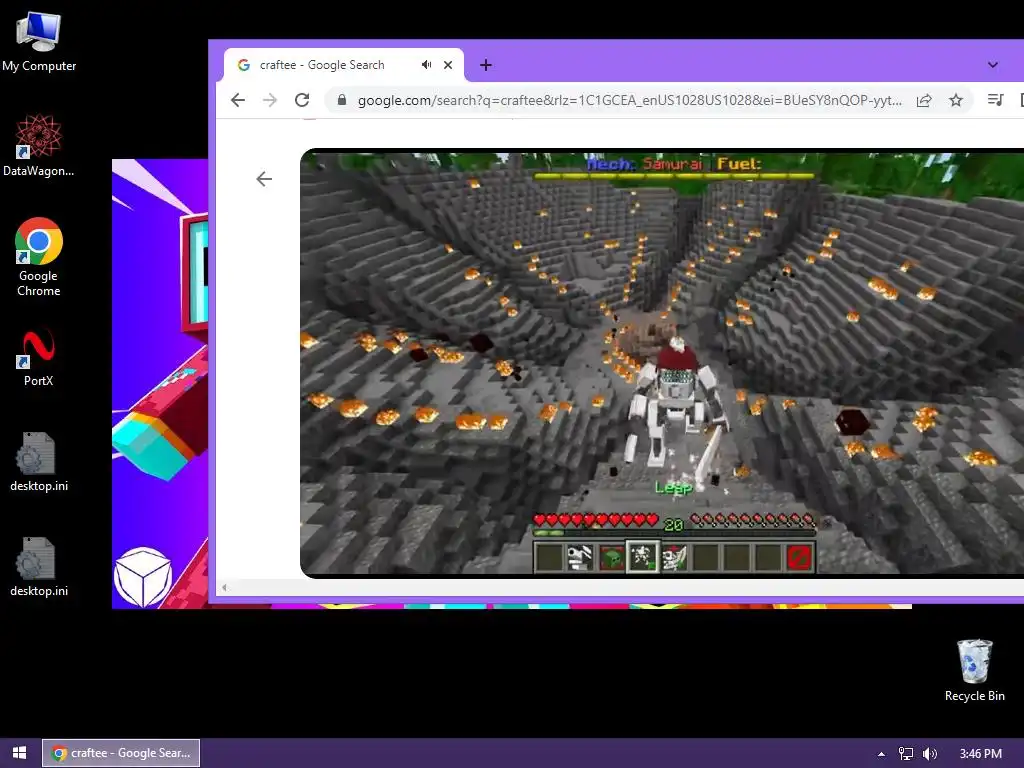Go forward in Chrome browser
This screenshot has width=1024, height=768.
point(270,100)
